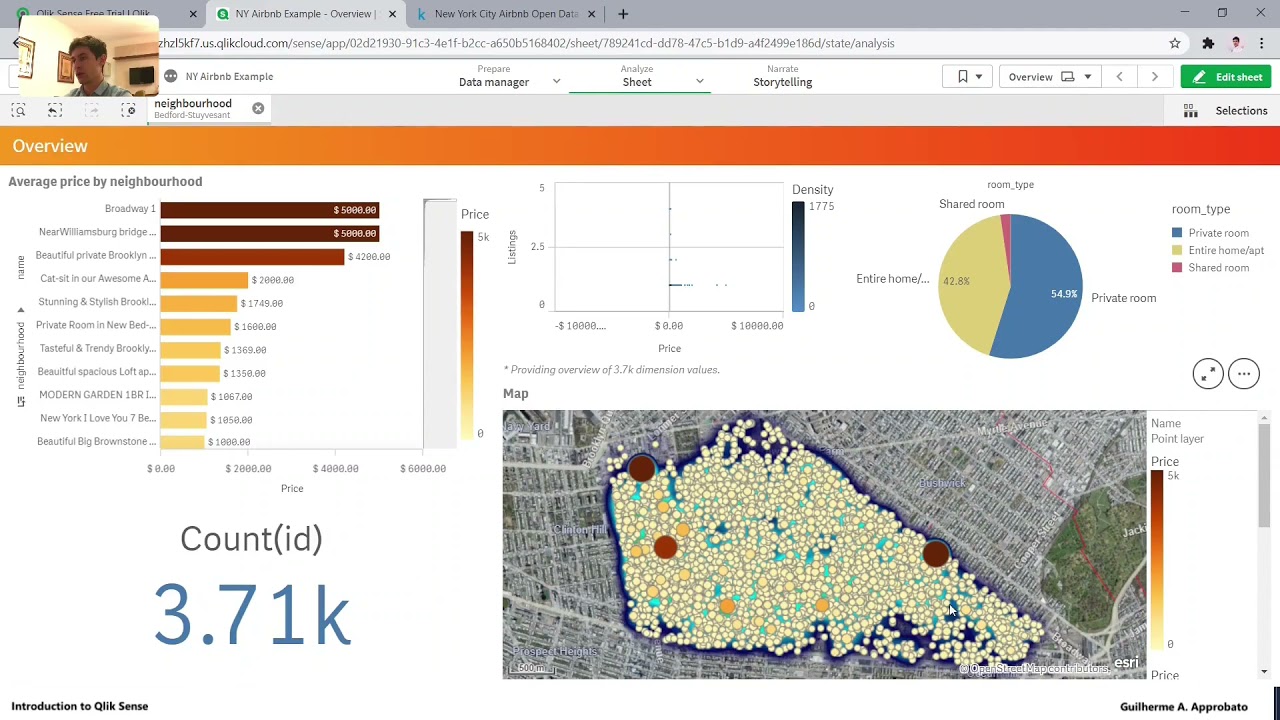Click the 3.71k Count(id) KPI value
The image size is (1280, 720).
[x=252, y=614]
